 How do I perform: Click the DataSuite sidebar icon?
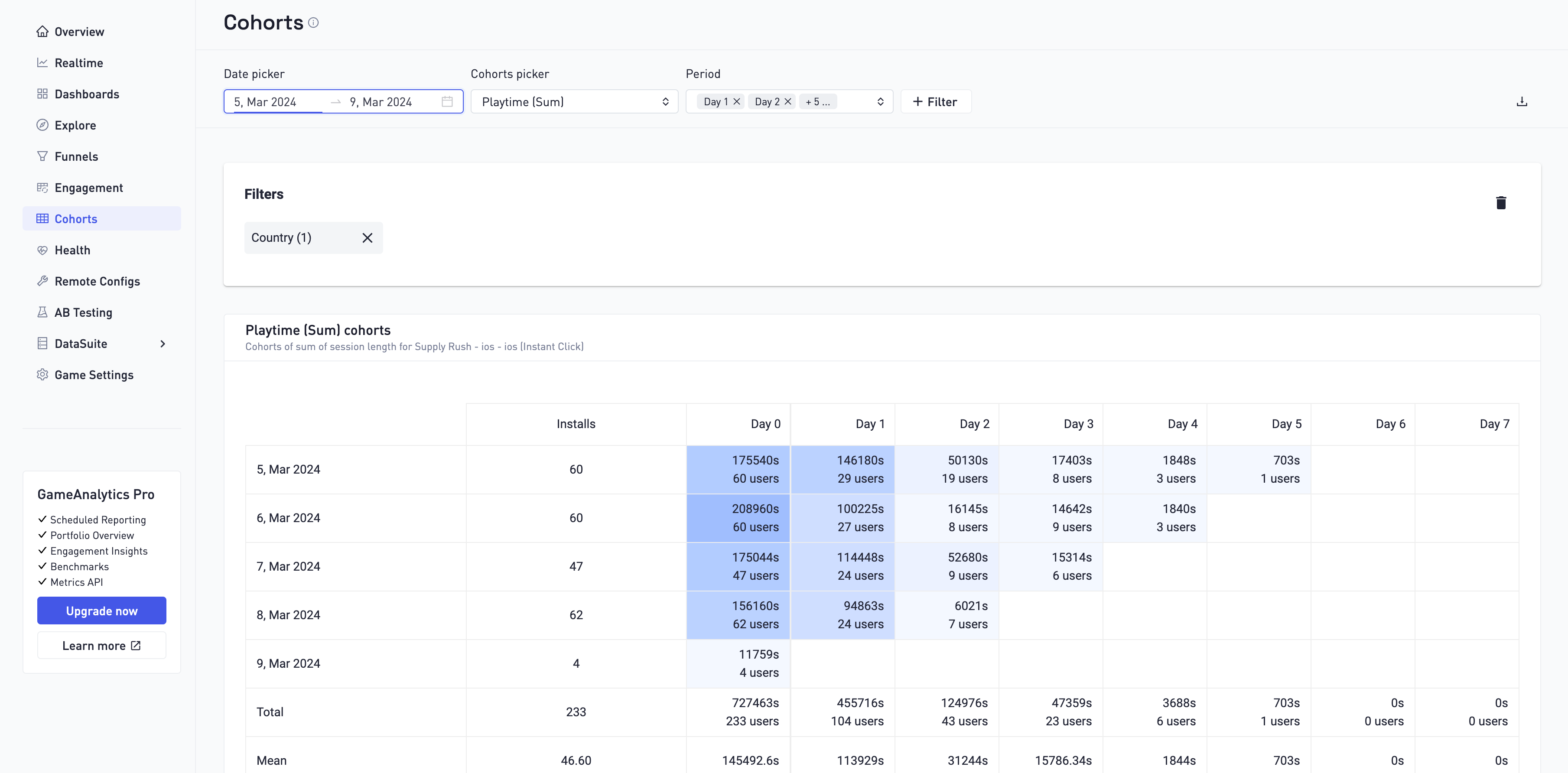click(42, 343)
